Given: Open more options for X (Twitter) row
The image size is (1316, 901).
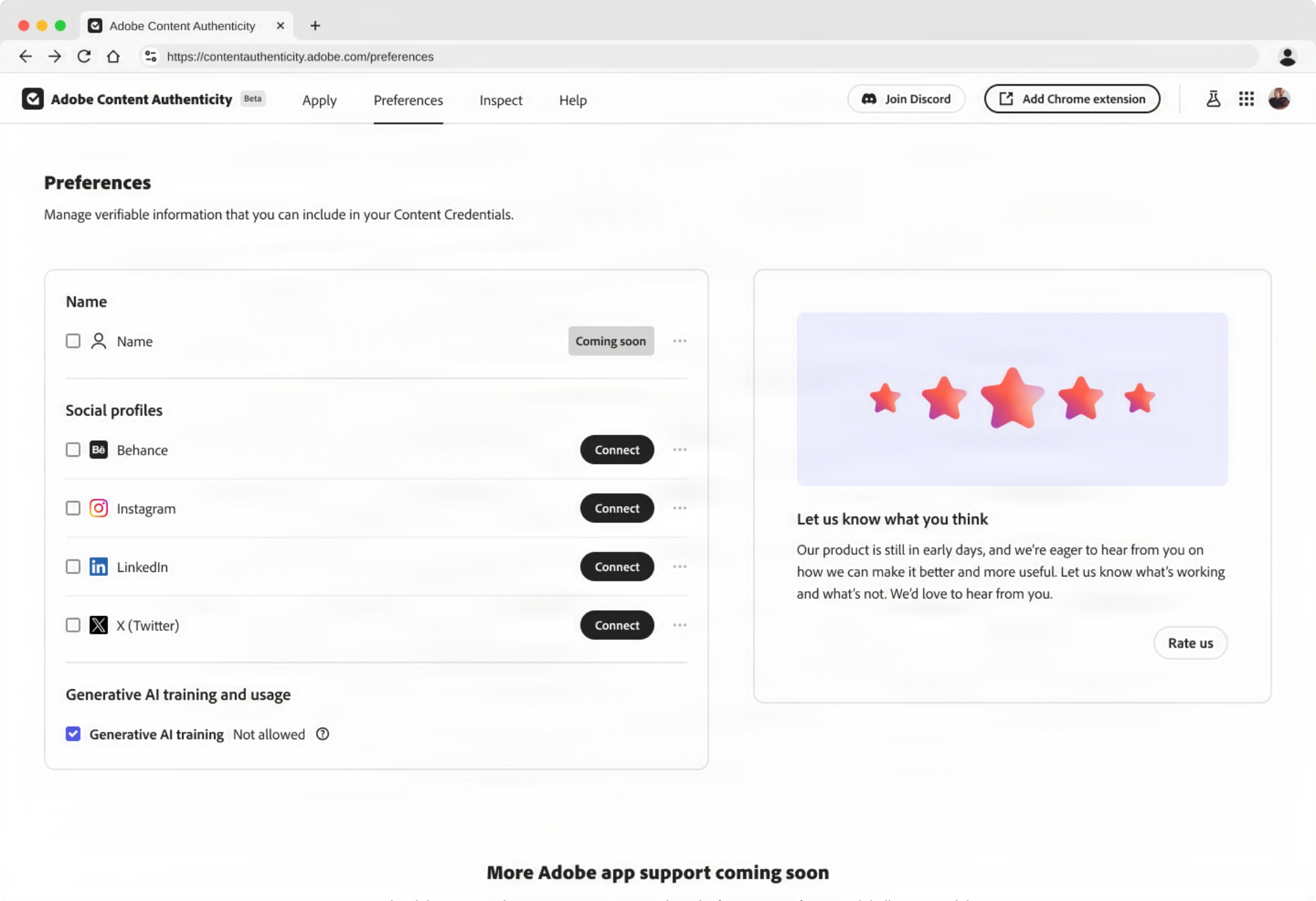Looking at the screenshot, I should (680, 625).
